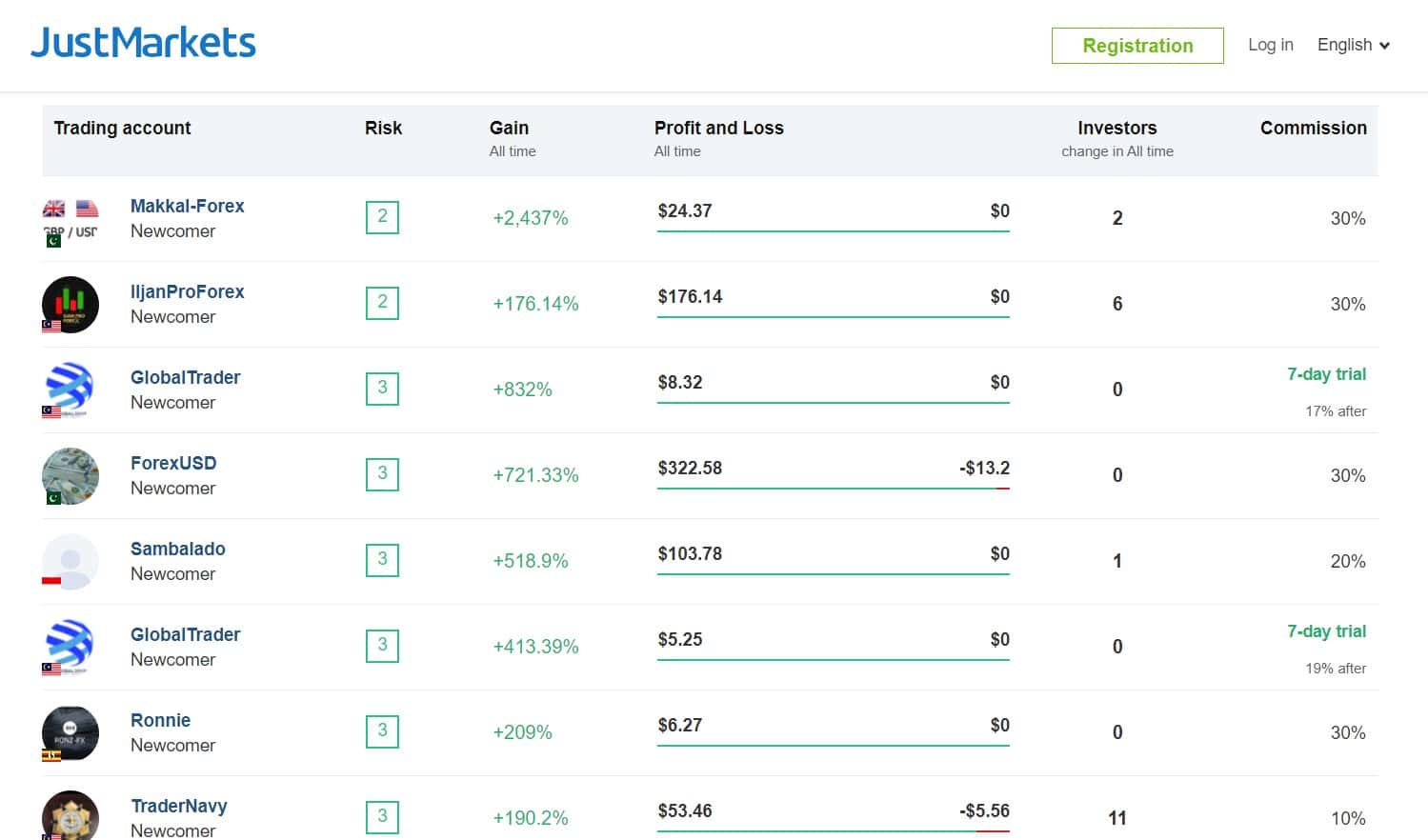Click Sambalado default avatar
1428x840 pixels.
(70, 562)
